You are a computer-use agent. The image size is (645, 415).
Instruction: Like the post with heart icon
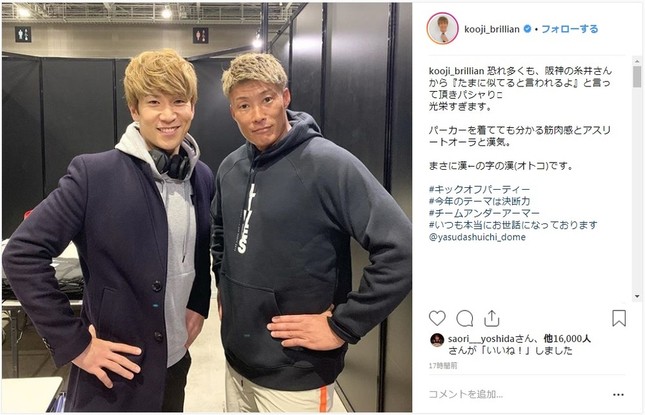click(437, 318)
